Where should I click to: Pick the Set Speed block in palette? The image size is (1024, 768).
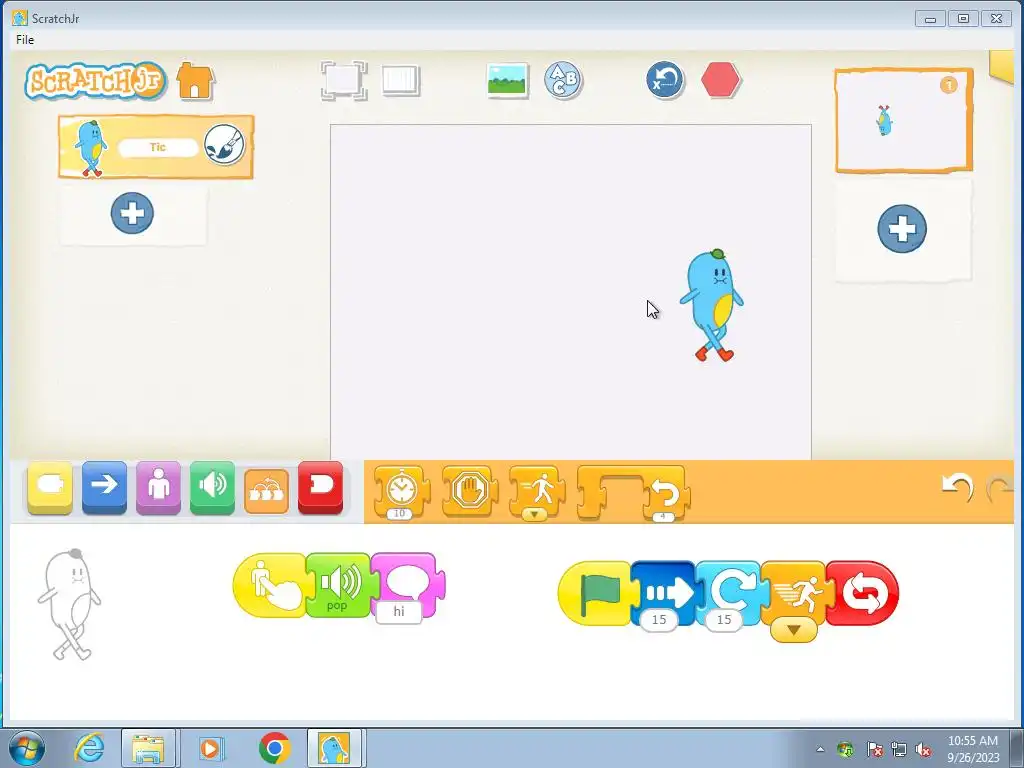coord(537,491)
